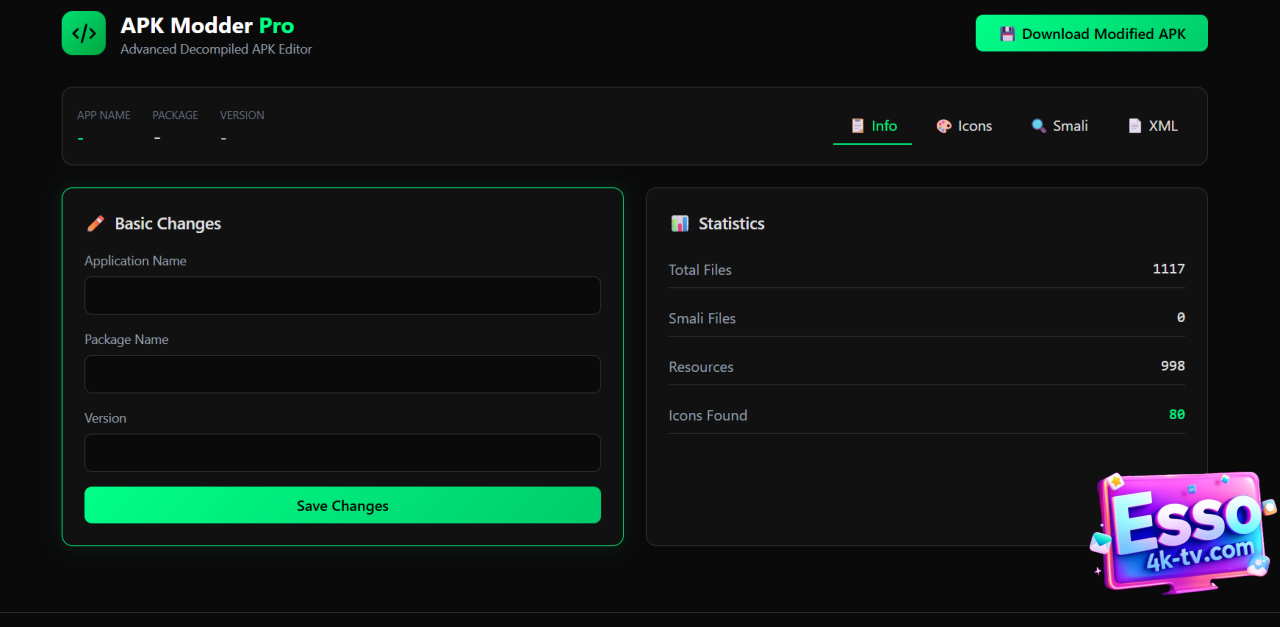The height and width of the screenshot is (627, 1280).
Task: Click the clipboard icon on the Info tab
Action: pyautogui.click(x=857, y=126)
